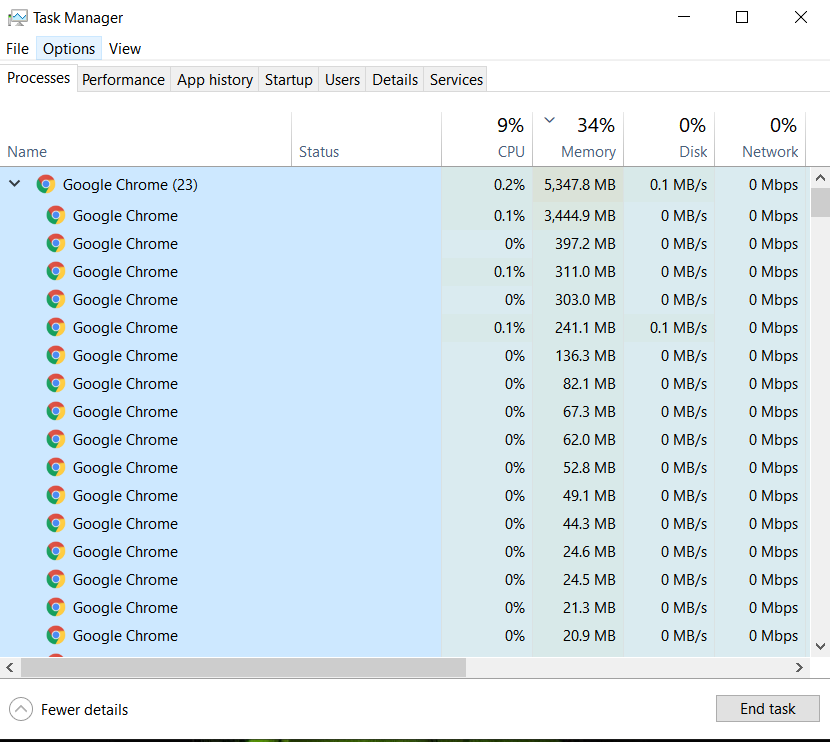Open the File menu

click(x=17, y=49)
